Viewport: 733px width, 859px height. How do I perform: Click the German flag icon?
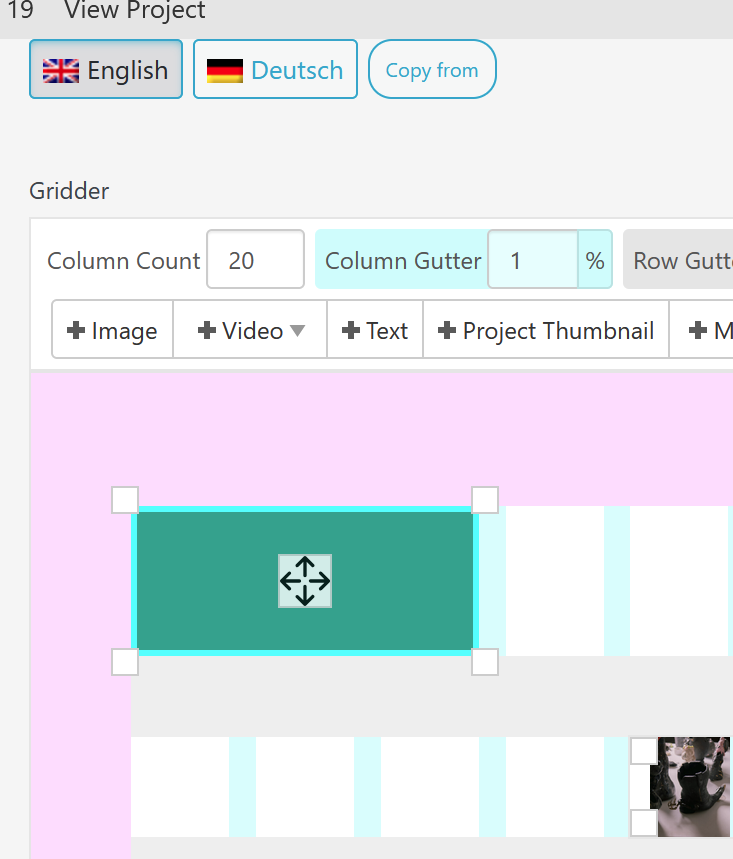tap(225, 71)
